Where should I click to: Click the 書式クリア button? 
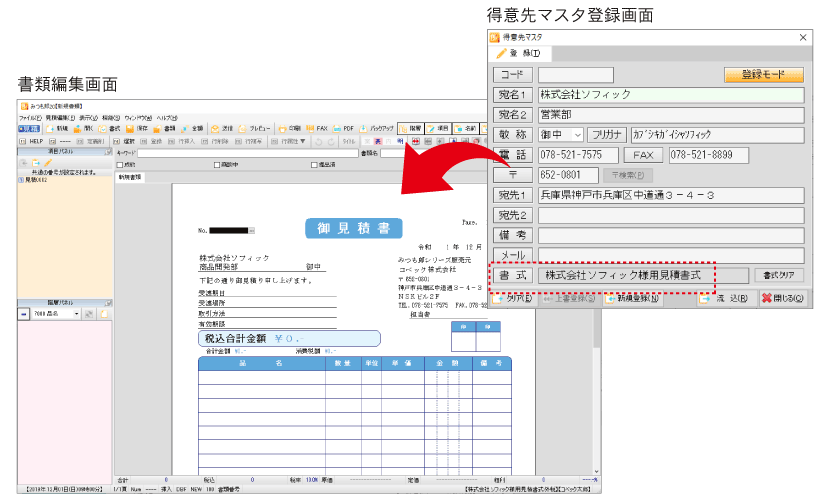pos(779,275)
